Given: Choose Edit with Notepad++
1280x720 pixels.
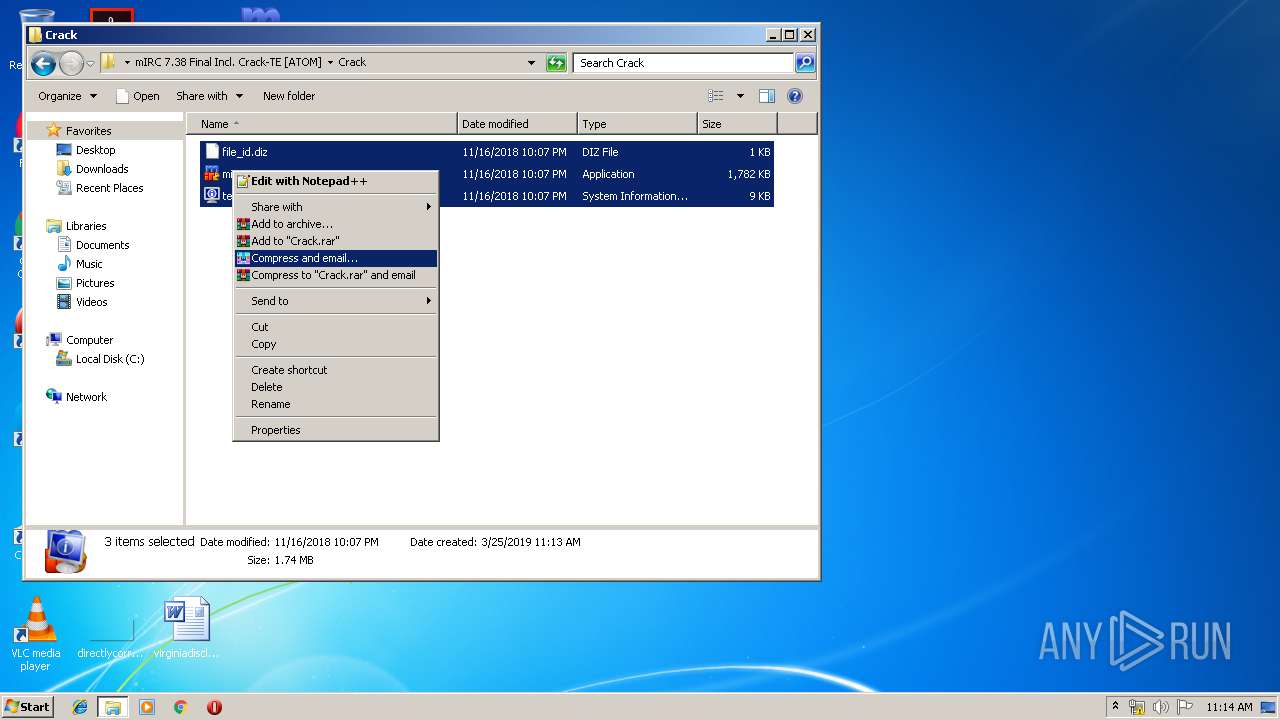Looking at the screenshot, I should point(336,181).
